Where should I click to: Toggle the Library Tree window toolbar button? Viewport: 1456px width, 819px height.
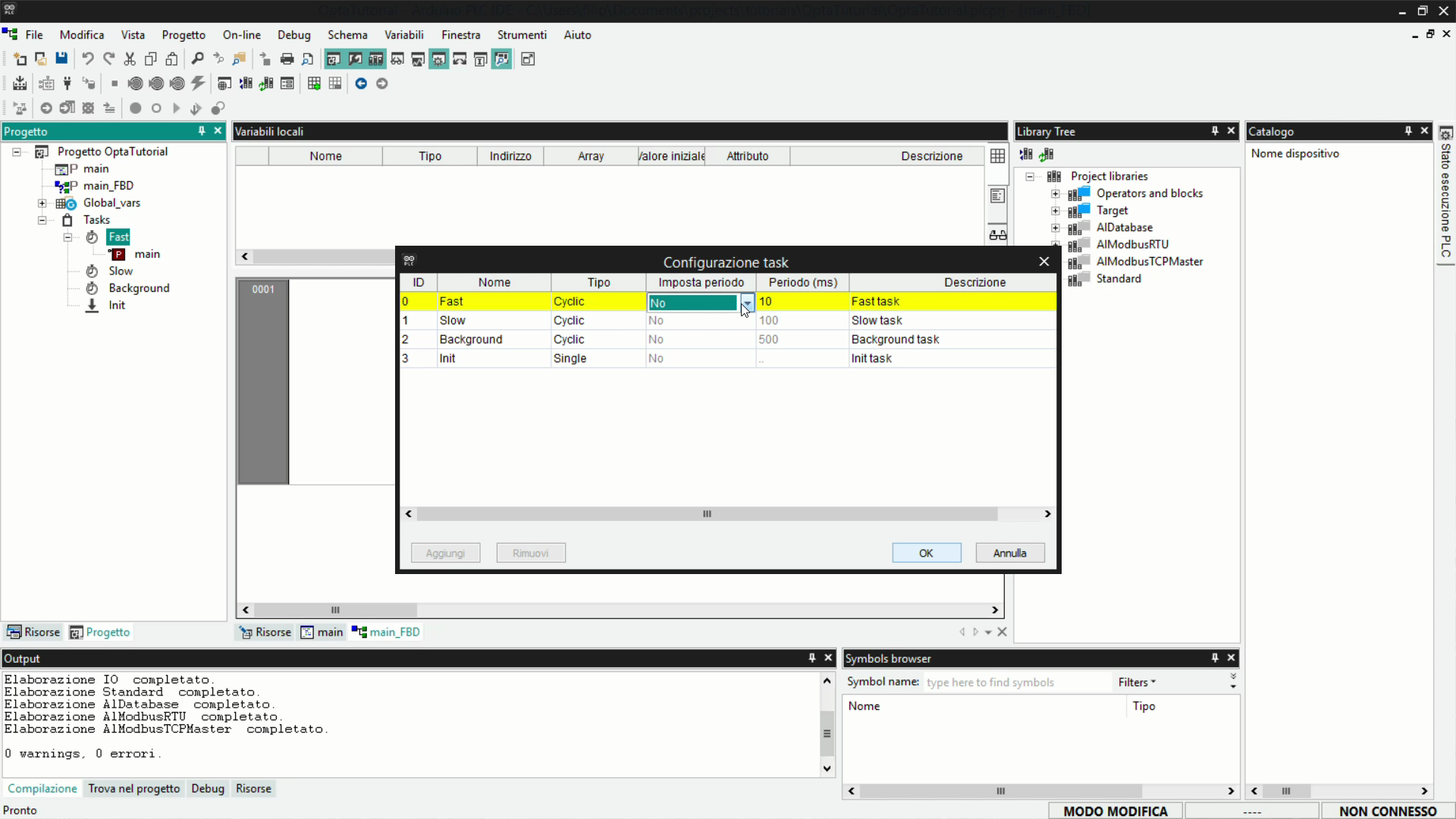tap(375, 58)
